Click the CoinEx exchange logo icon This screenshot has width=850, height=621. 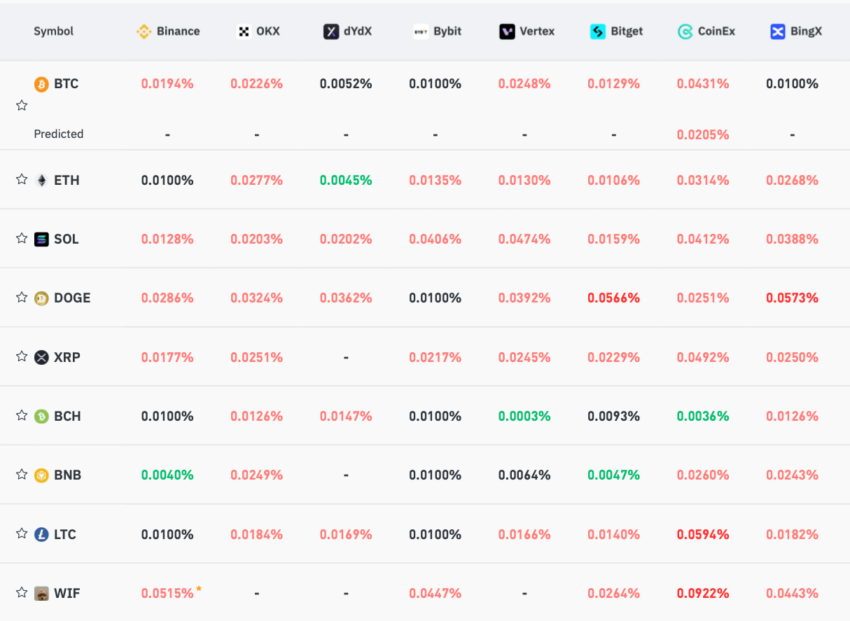click(685, 32)
